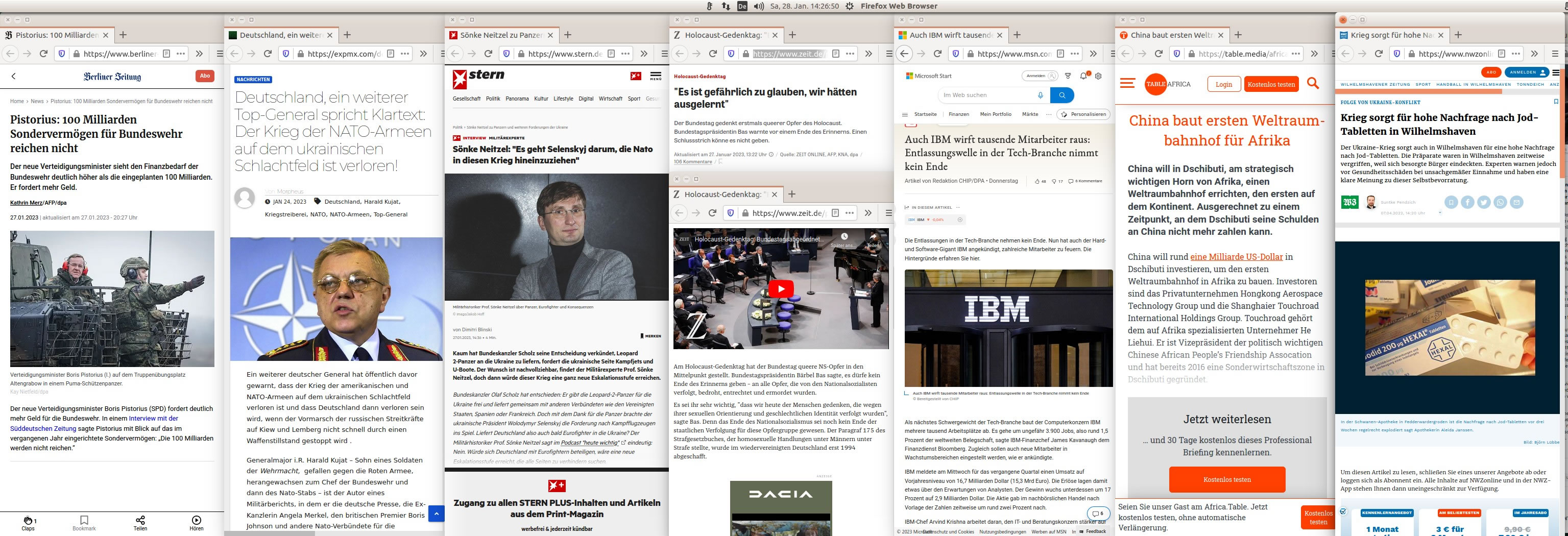Click MERKEN bookmark on stern article

coord(650,336)
